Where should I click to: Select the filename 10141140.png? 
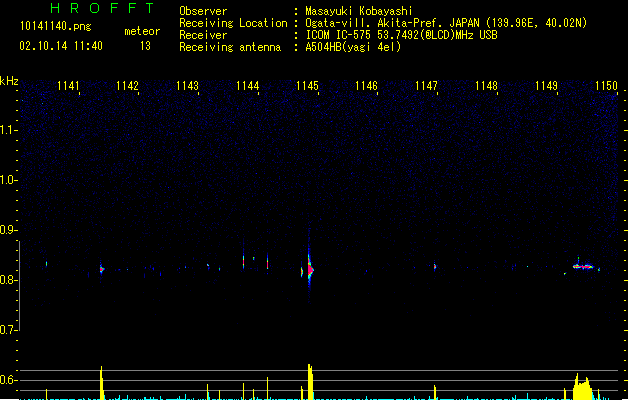tap(55, 26)
